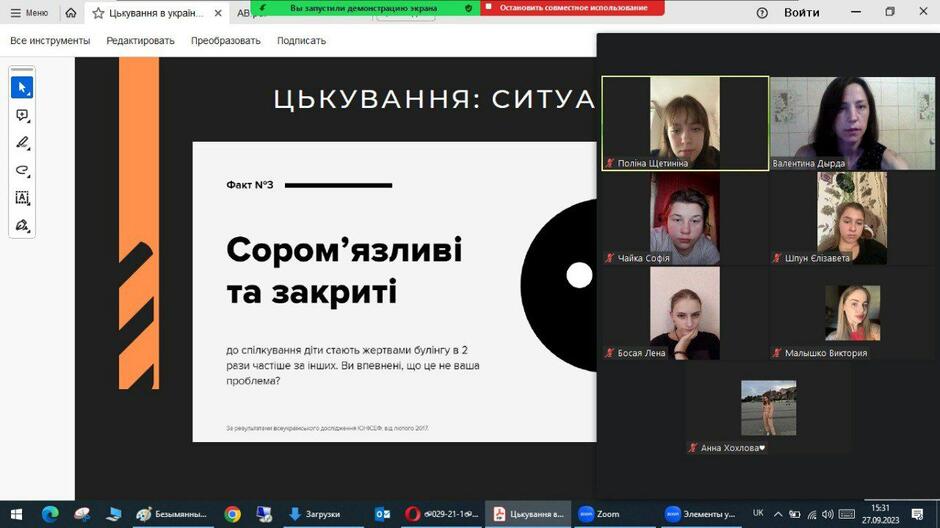Image resolution: width=940 pixels, height=528 pixels.
Task: Select the Signature pen tool
Action: coord(22,225)
